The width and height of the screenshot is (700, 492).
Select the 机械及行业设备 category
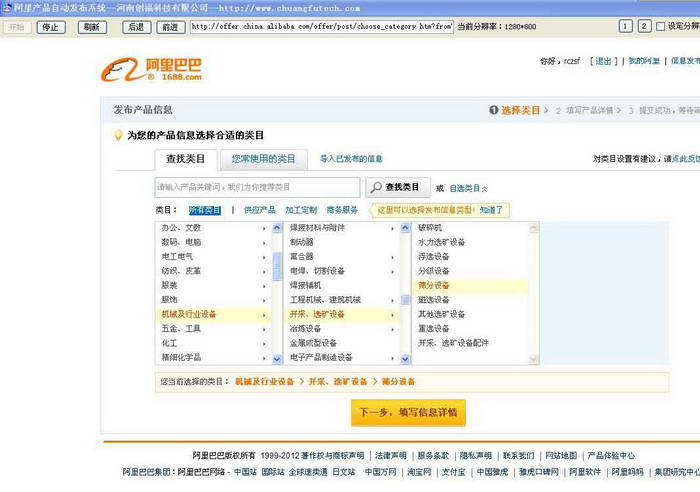tap(213, 314)
